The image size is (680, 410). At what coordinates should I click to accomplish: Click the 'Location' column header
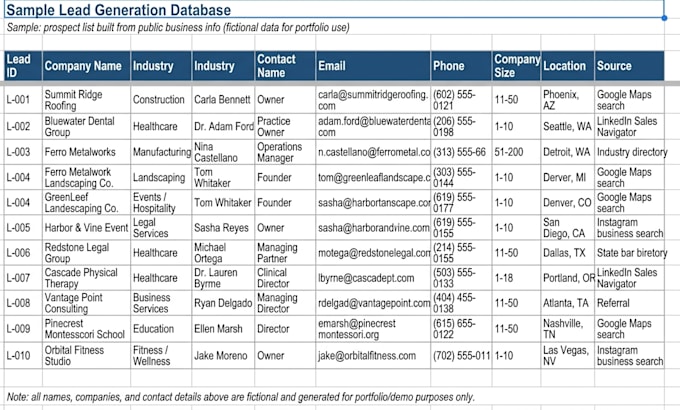568,66
